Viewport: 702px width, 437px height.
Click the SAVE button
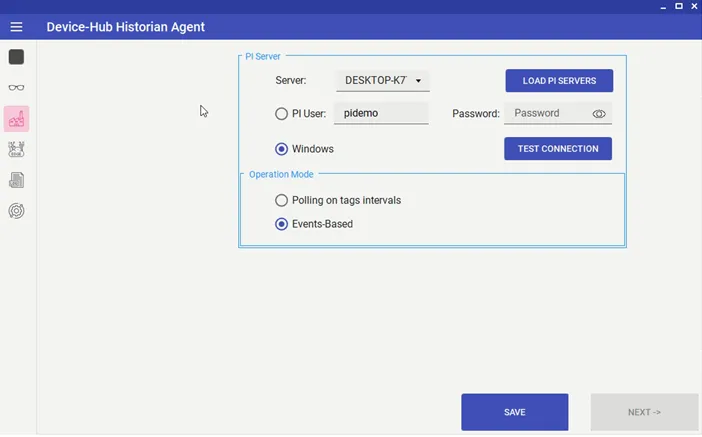[515, 412]
